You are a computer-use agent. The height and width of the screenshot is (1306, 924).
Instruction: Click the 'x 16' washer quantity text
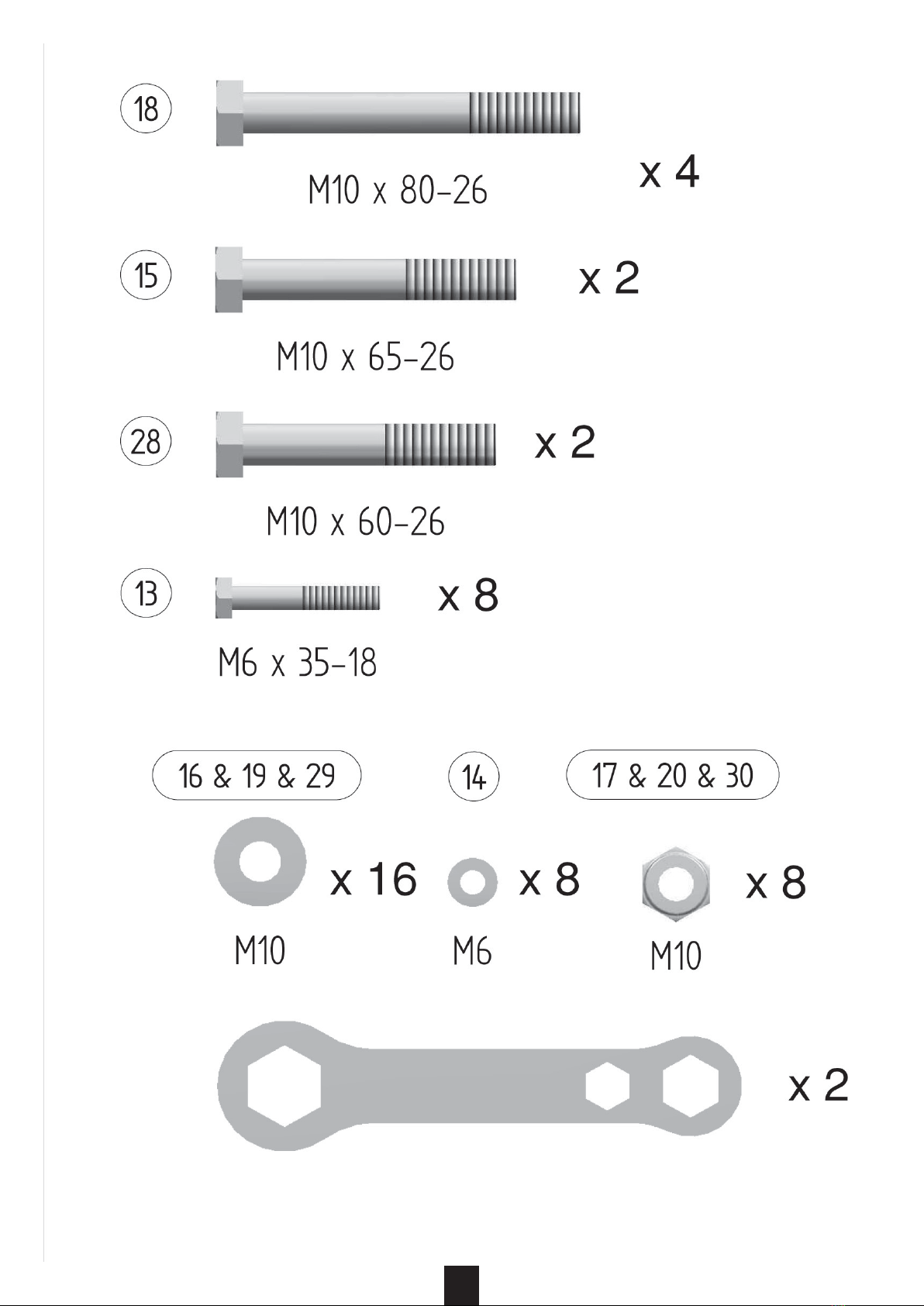click(374, 879)
